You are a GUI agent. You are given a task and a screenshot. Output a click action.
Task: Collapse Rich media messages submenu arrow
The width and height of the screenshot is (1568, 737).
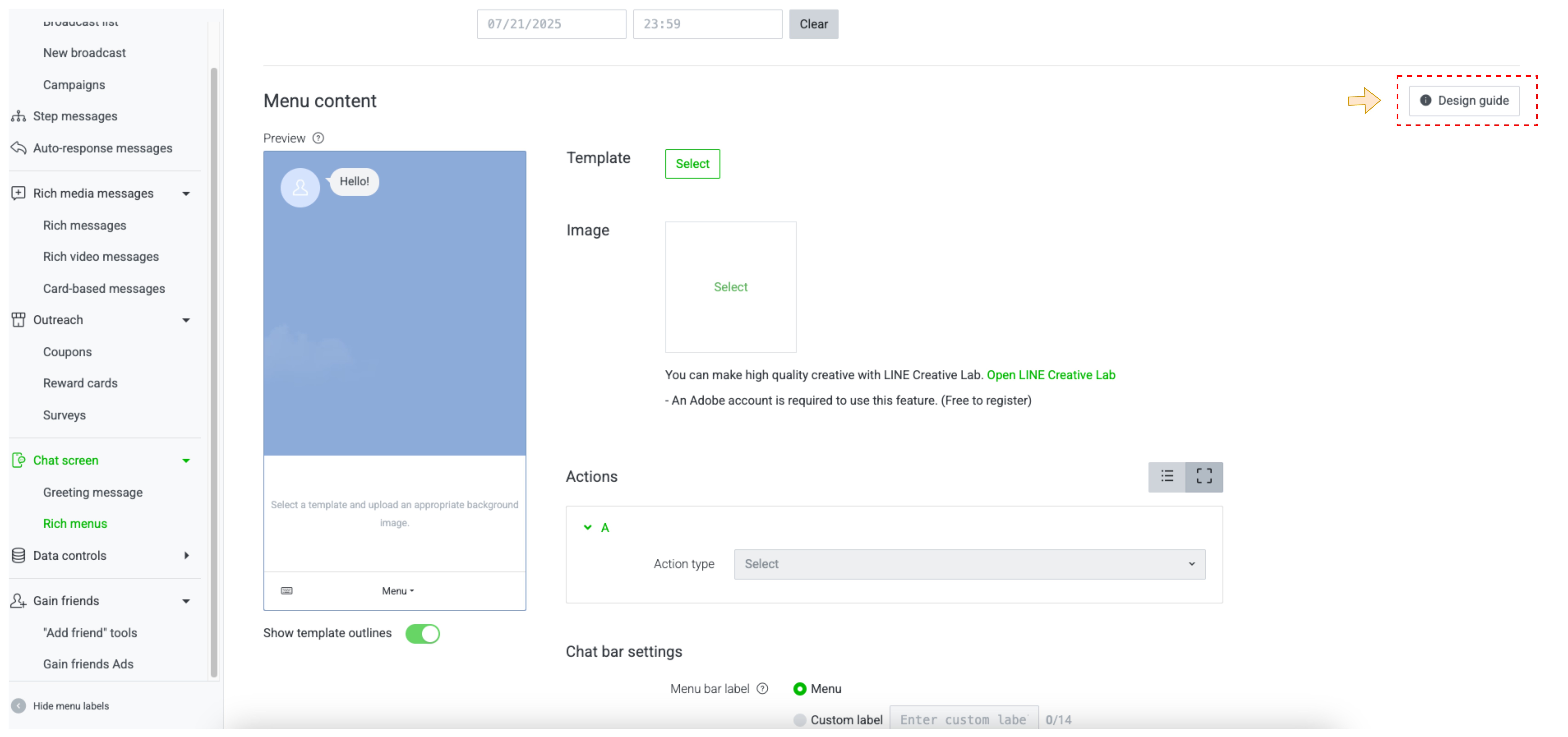(186, 193)
